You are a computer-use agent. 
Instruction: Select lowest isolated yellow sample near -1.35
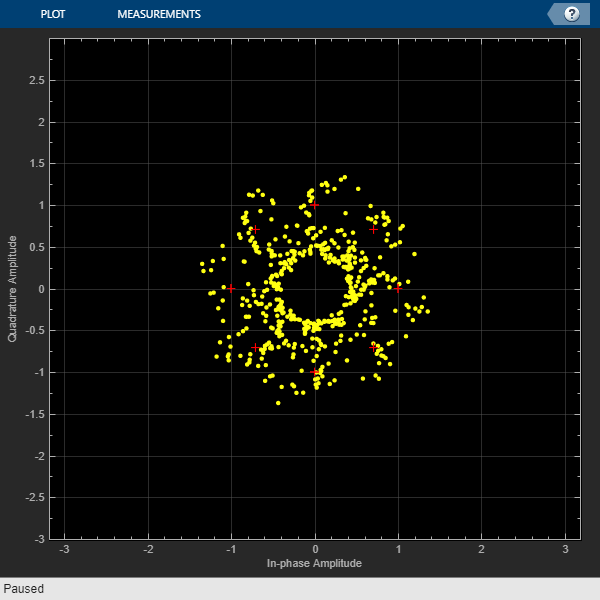click(x=278, y=402)
